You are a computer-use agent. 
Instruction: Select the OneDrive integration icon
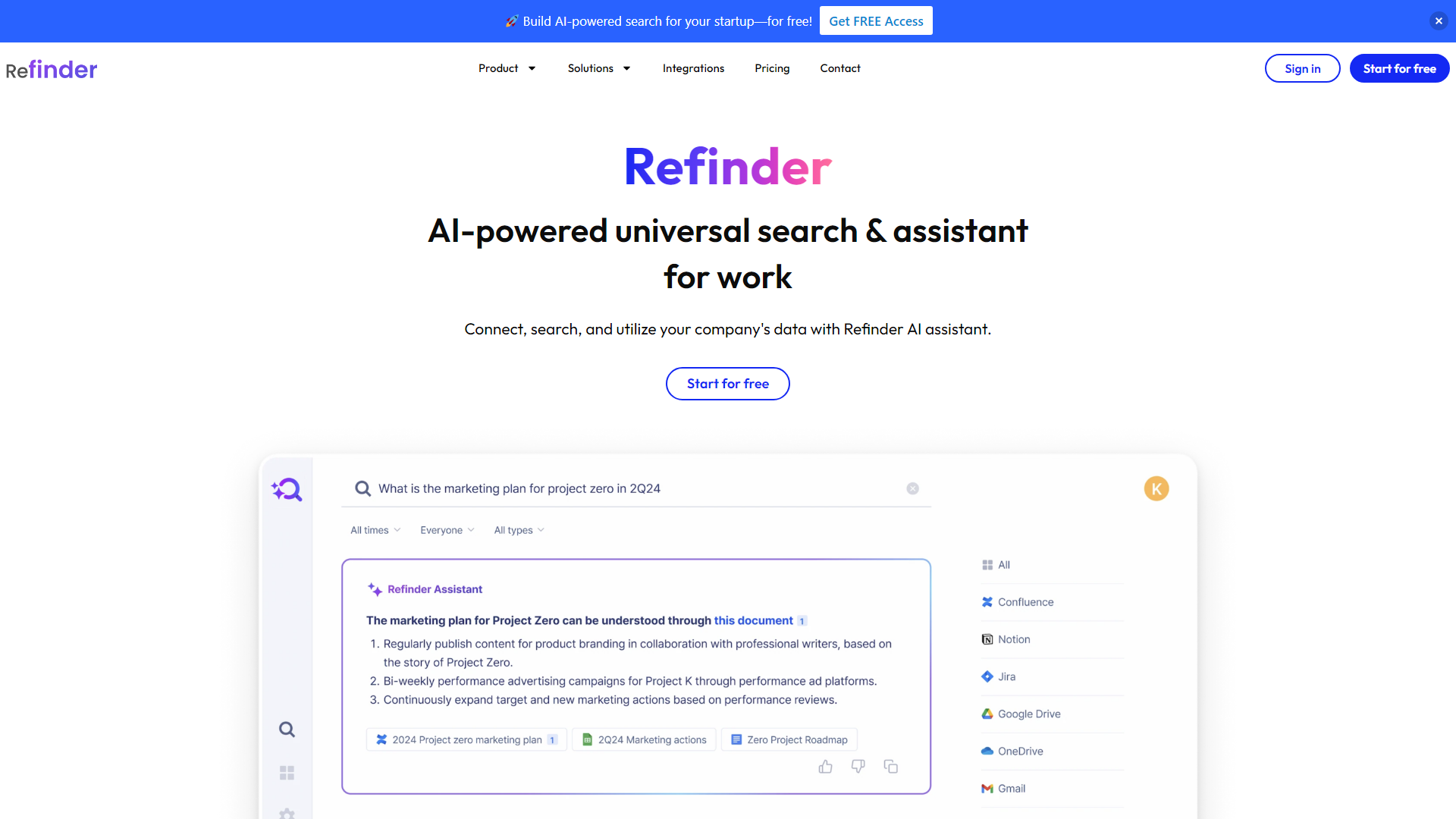click(987, 751)
